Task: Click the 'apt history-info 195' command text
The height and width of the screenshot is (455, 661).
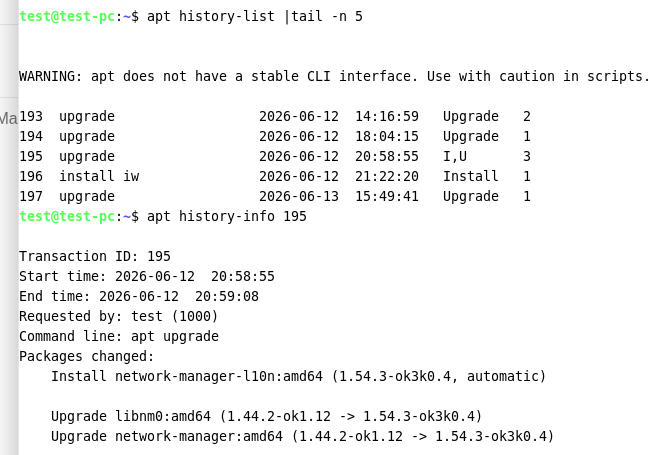Action: (227, 216)
